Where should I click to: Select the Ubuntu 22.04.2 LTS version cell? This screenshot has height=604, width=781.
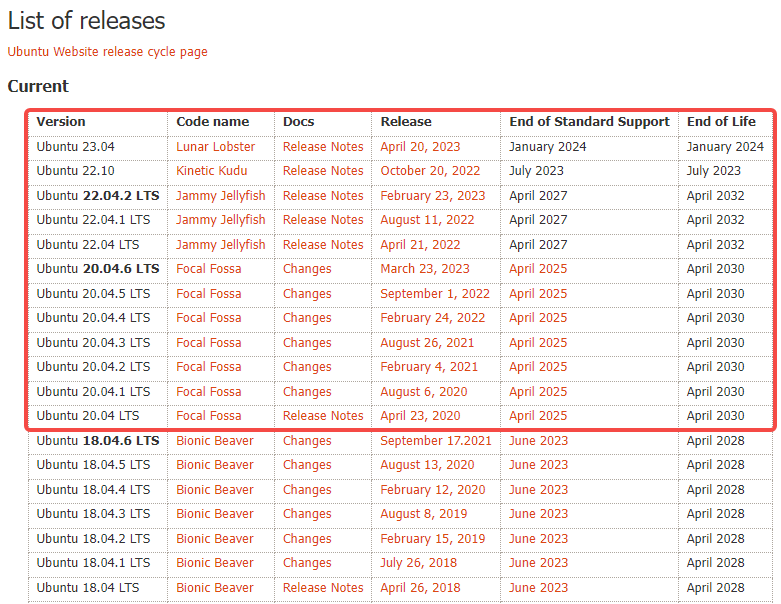click(x=98, y=196)
